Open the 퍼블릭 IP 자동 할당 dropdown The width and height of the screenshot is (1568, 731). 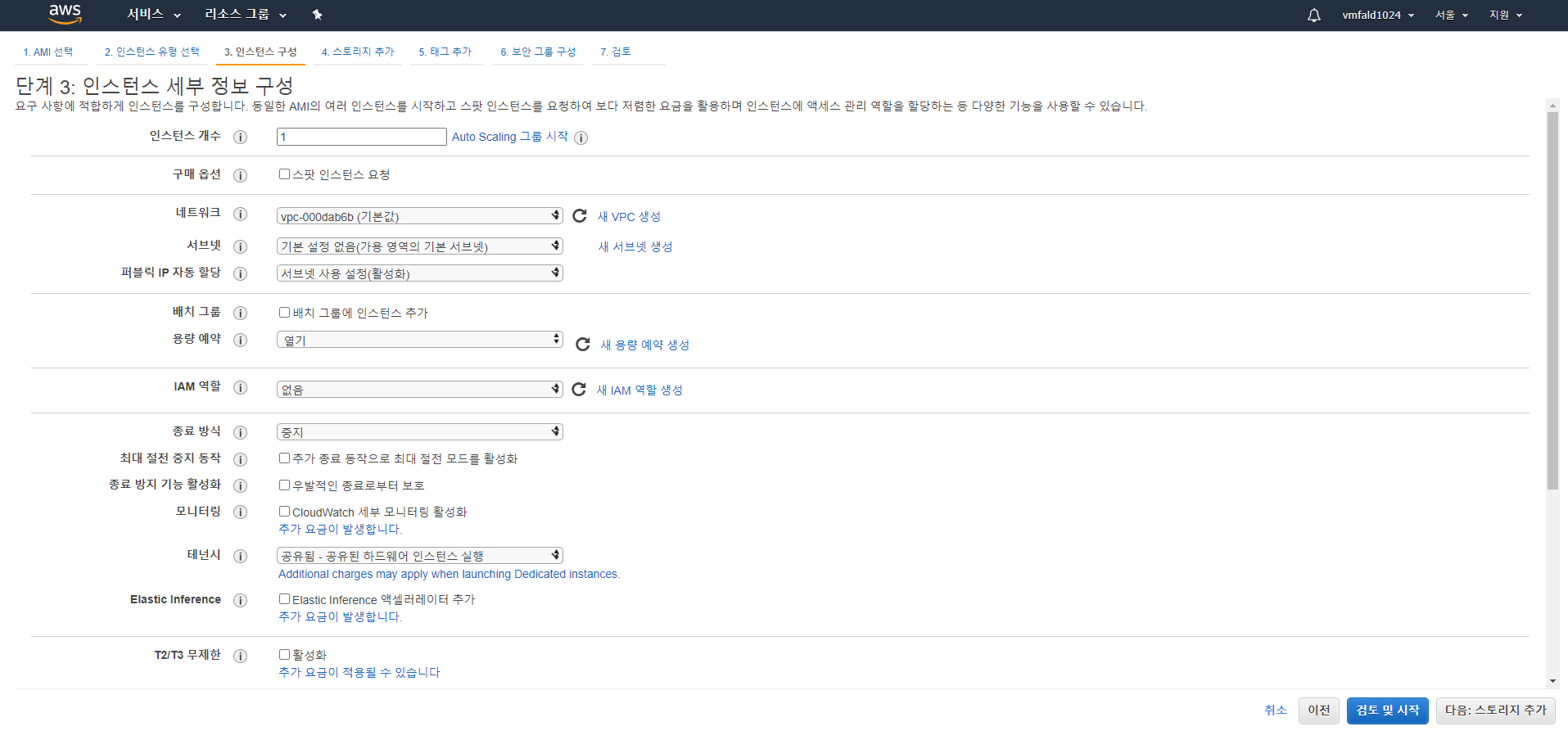click(420, 273)
